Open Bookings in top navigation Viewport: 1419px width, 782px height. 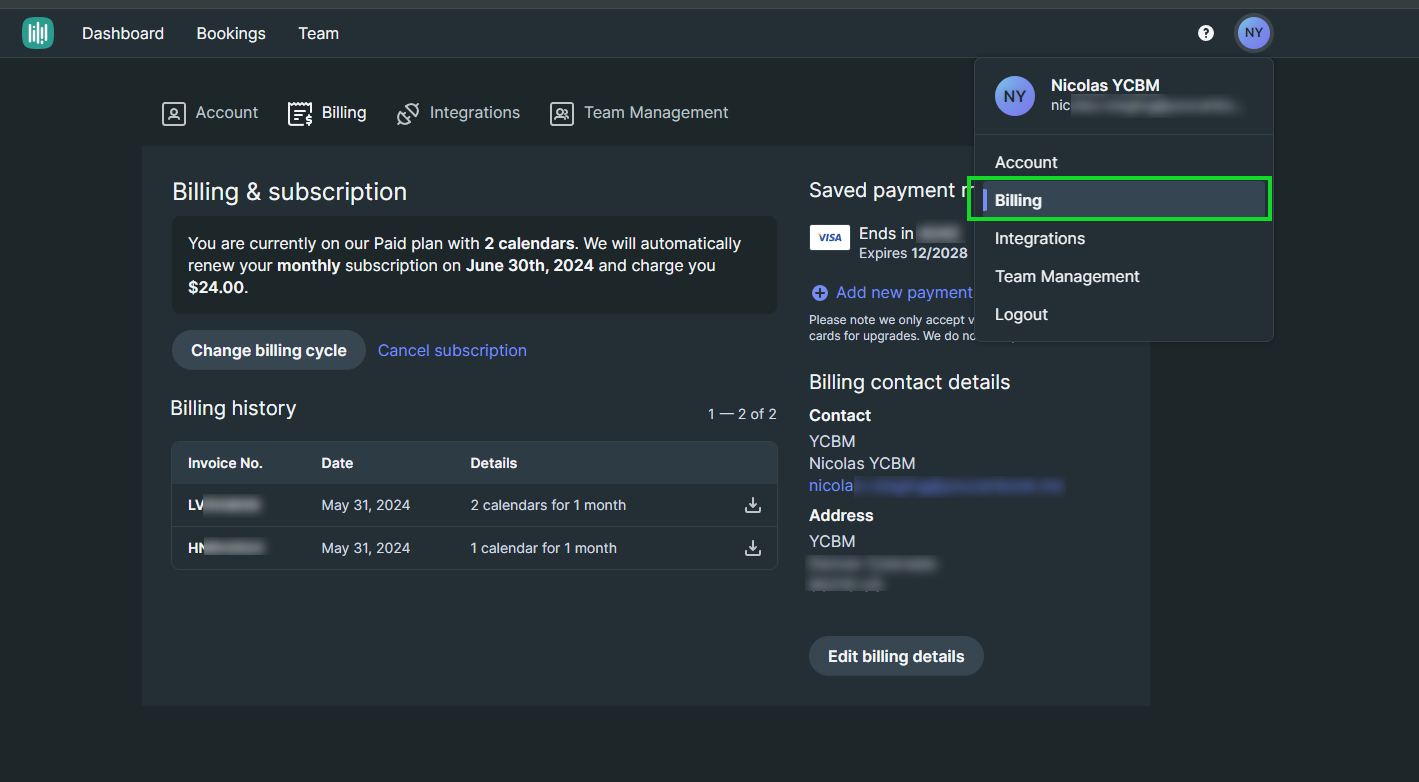(x=231, y=33)
